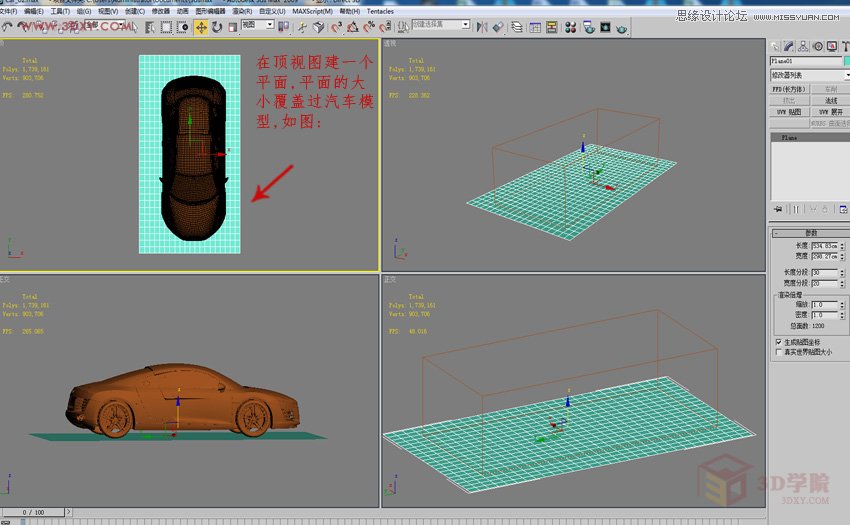Image resolution: width=850 pixels, height=525 pixels.
Task: Click the UVW 展开 modifier button
Action: click(x=830, y=112)
